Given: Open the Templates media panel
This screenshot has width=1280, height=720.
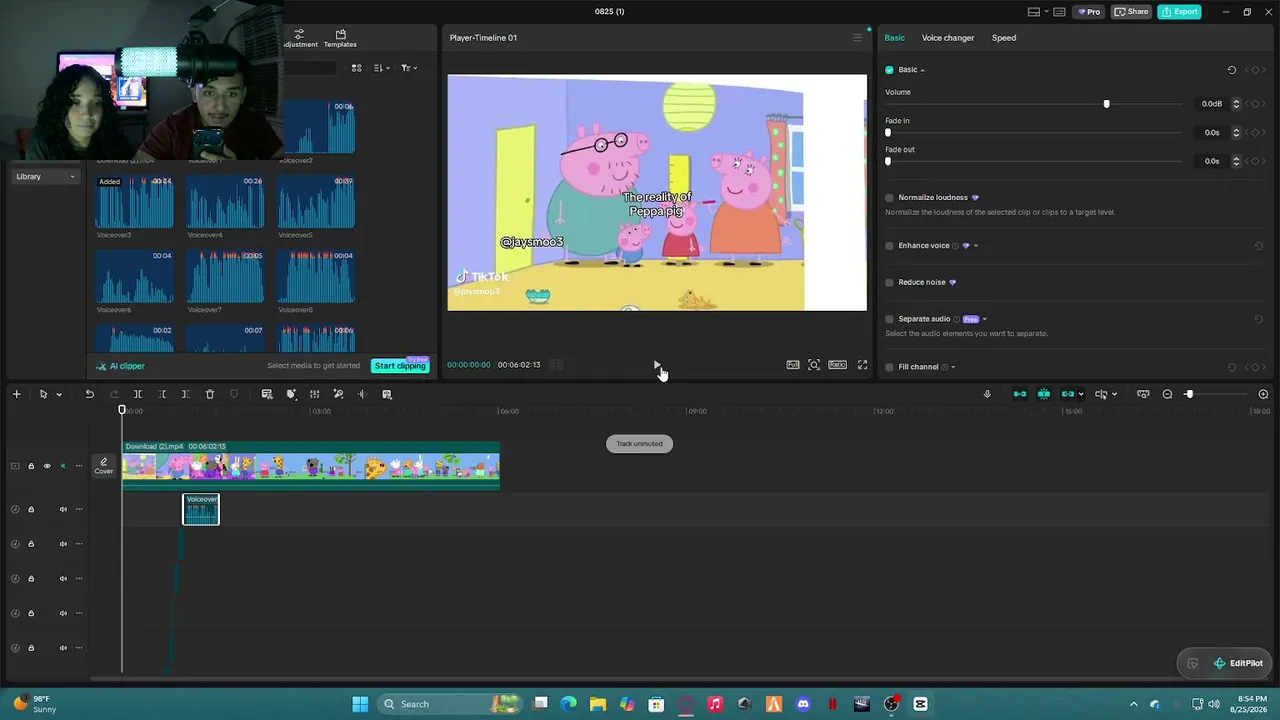Looking at the screenshot, I should click(340, 39).
